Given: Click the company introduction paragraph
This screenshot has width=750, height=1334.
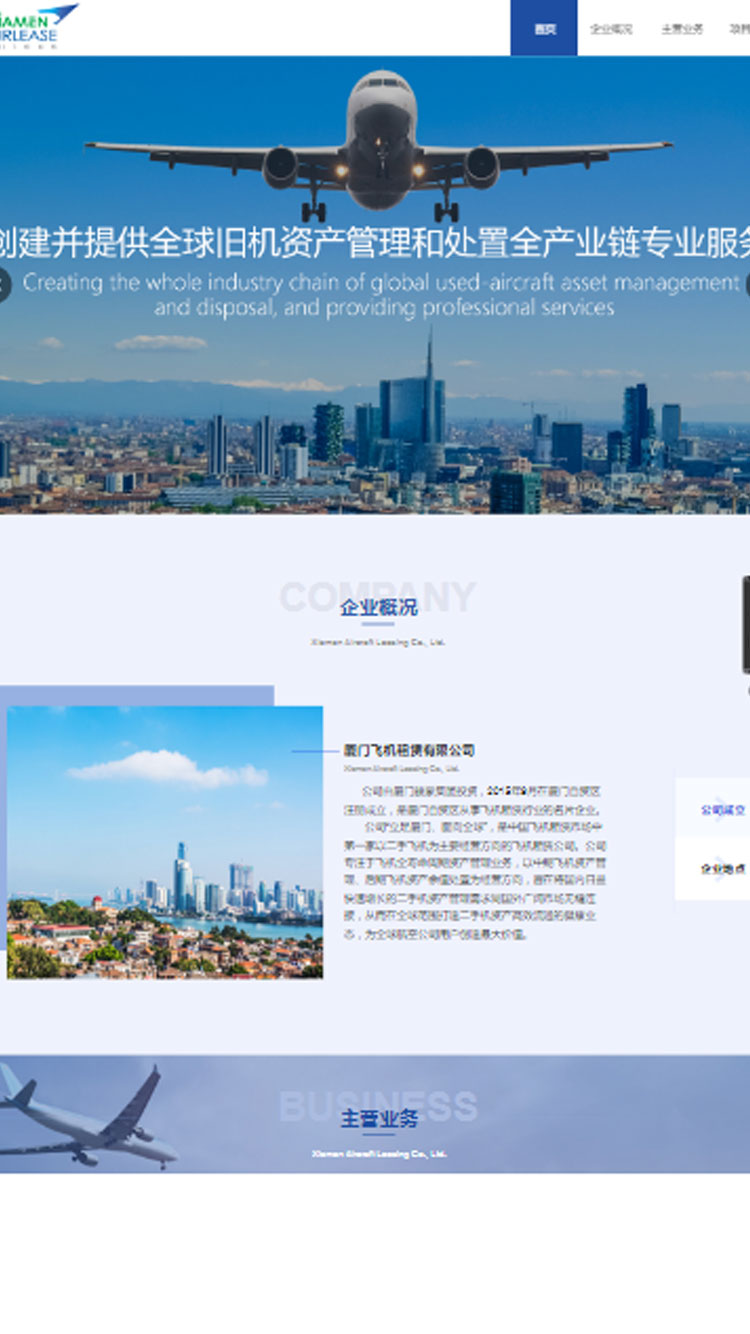Looking at the screenshot, I should pyautogui.click(x=475, y=862).
